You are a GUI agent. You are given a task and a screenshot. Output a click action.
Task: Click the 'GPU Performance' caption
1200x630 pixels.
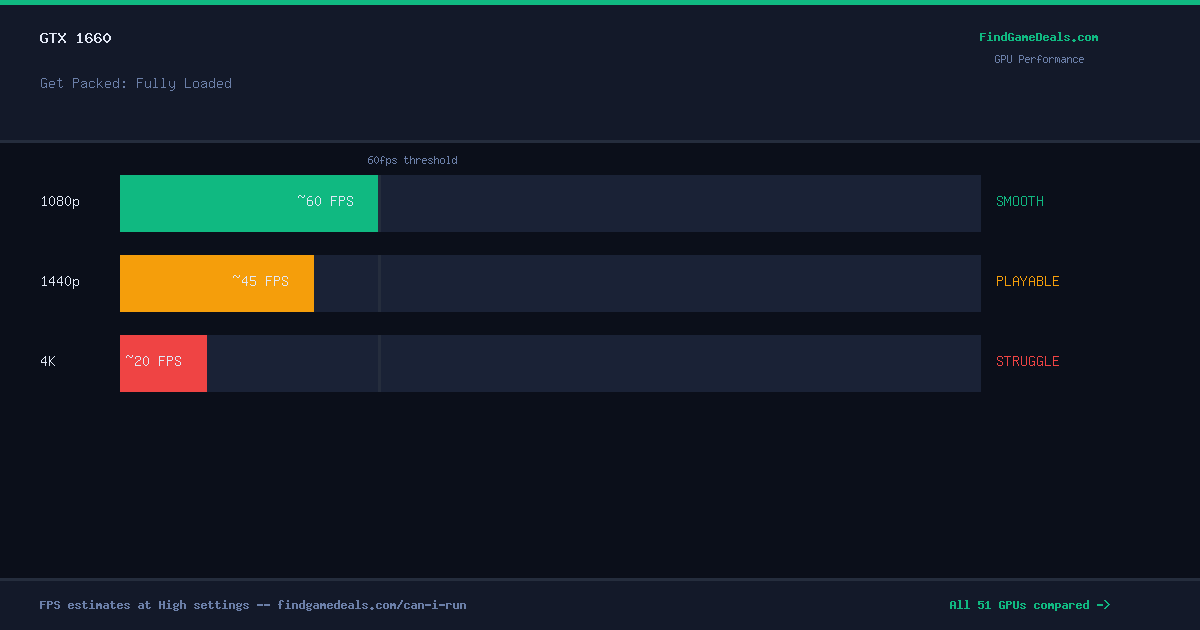point(1039,59)
